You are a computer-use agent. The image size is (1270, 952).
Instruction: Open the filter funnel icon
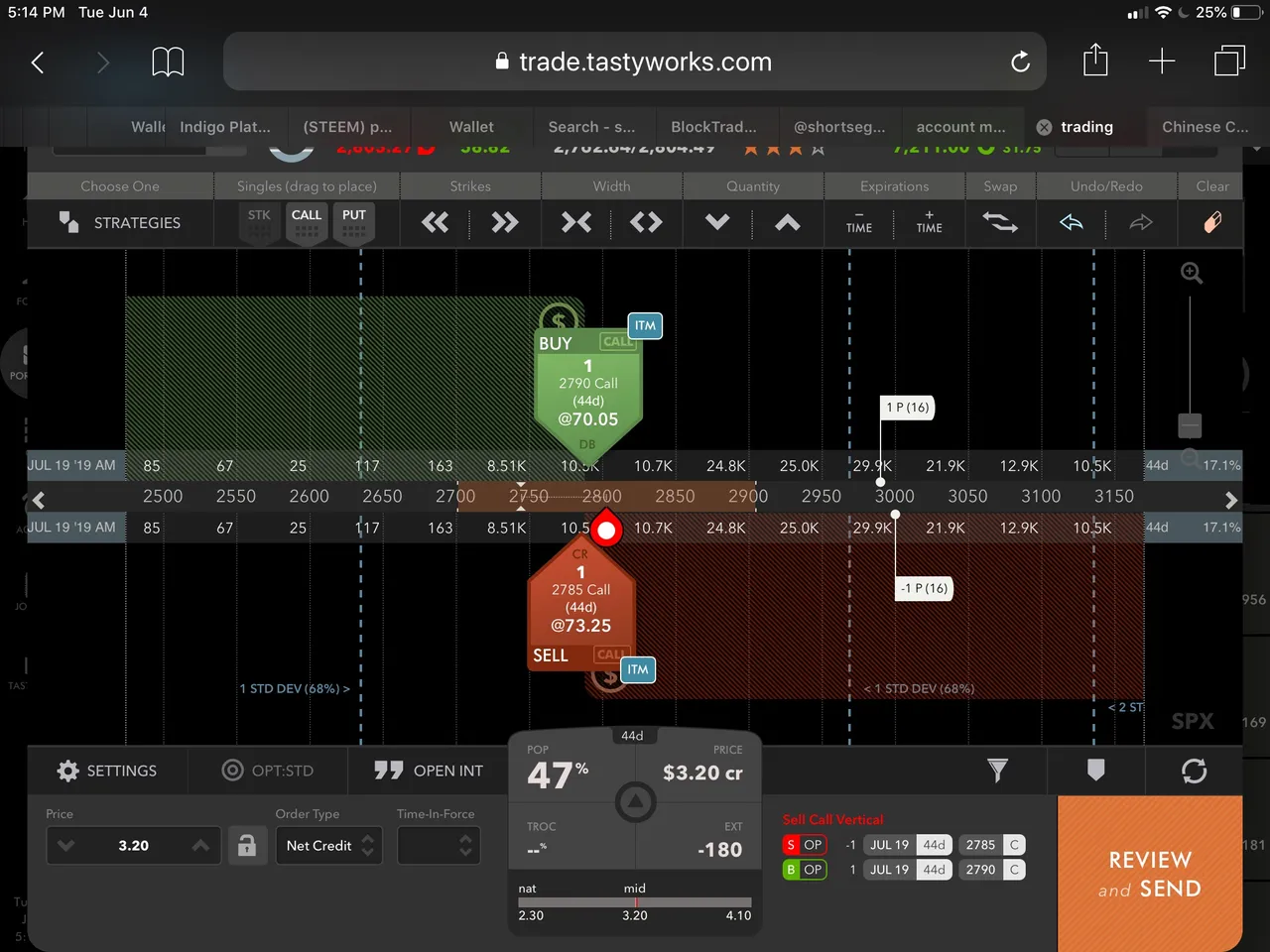tap(997, 771)
